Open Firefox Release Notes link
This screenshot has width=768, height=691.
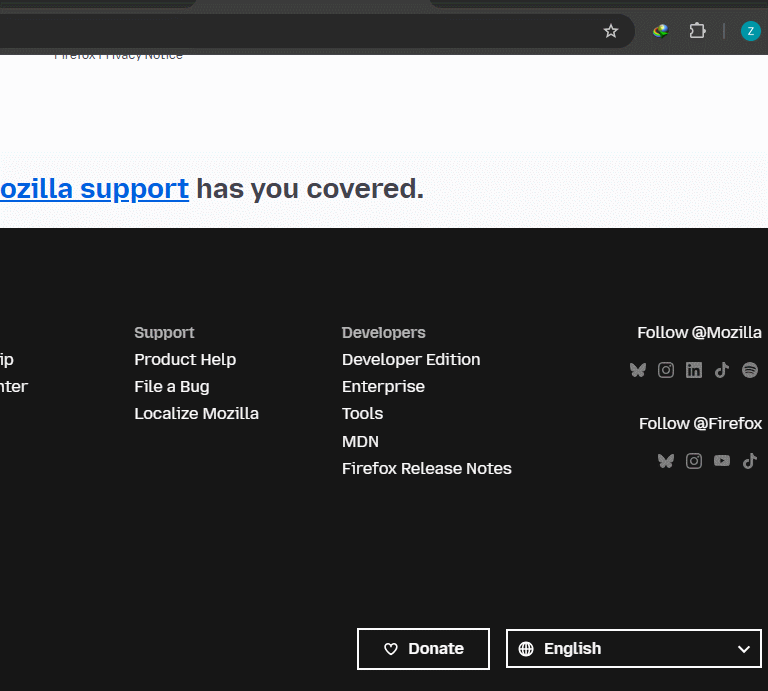pos(427,469)
